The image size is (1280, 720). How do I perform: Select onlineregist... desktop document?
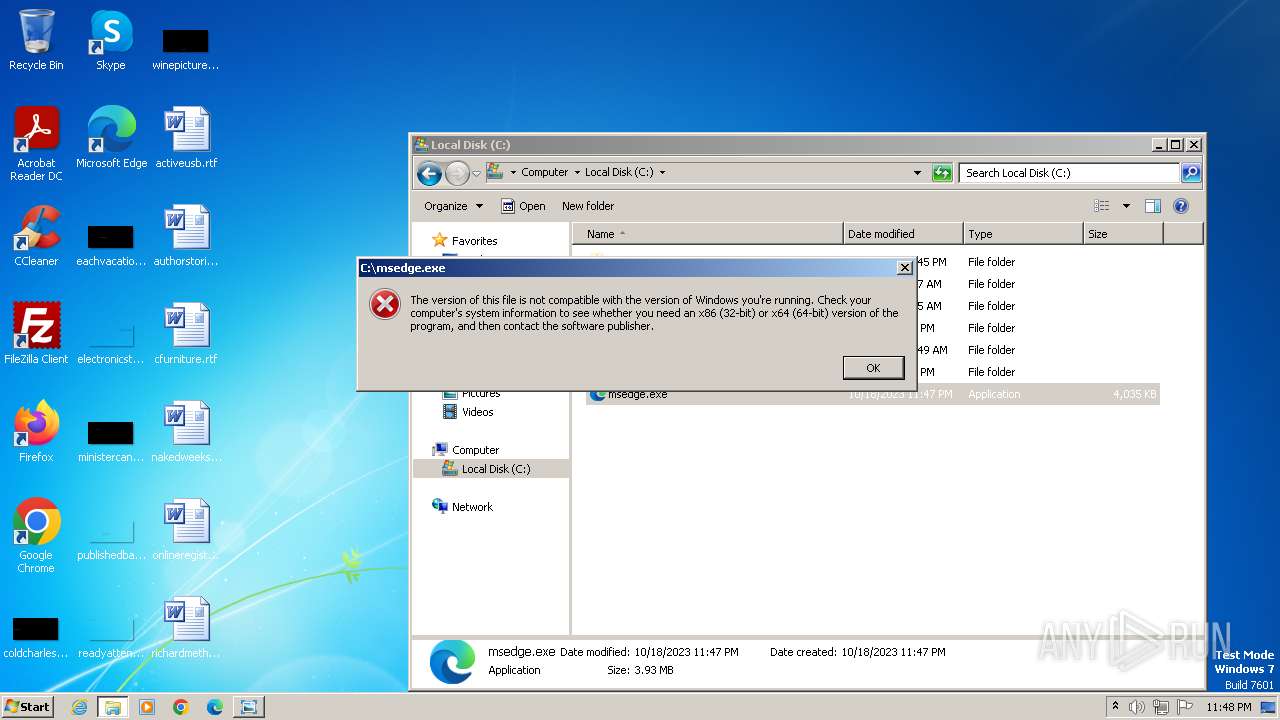coord(186,531)
